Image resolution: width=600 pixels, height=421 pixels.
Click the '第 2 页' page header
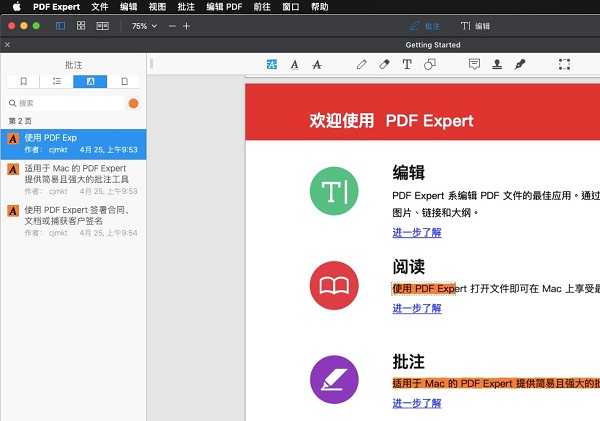click(20, 121)
